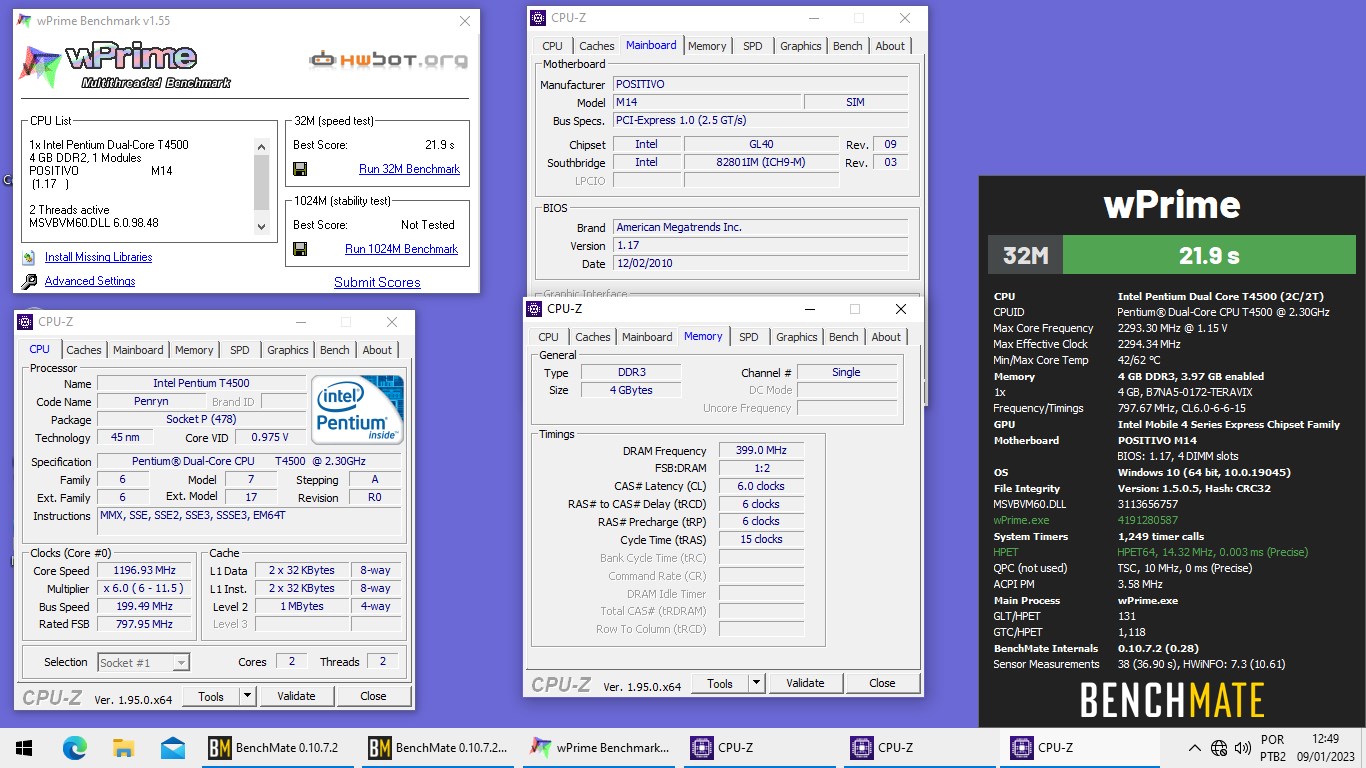Click the save icon beside Run 32M Benchmark
The width and height of the screenshot is (1366, 768).
coord(300,169)
